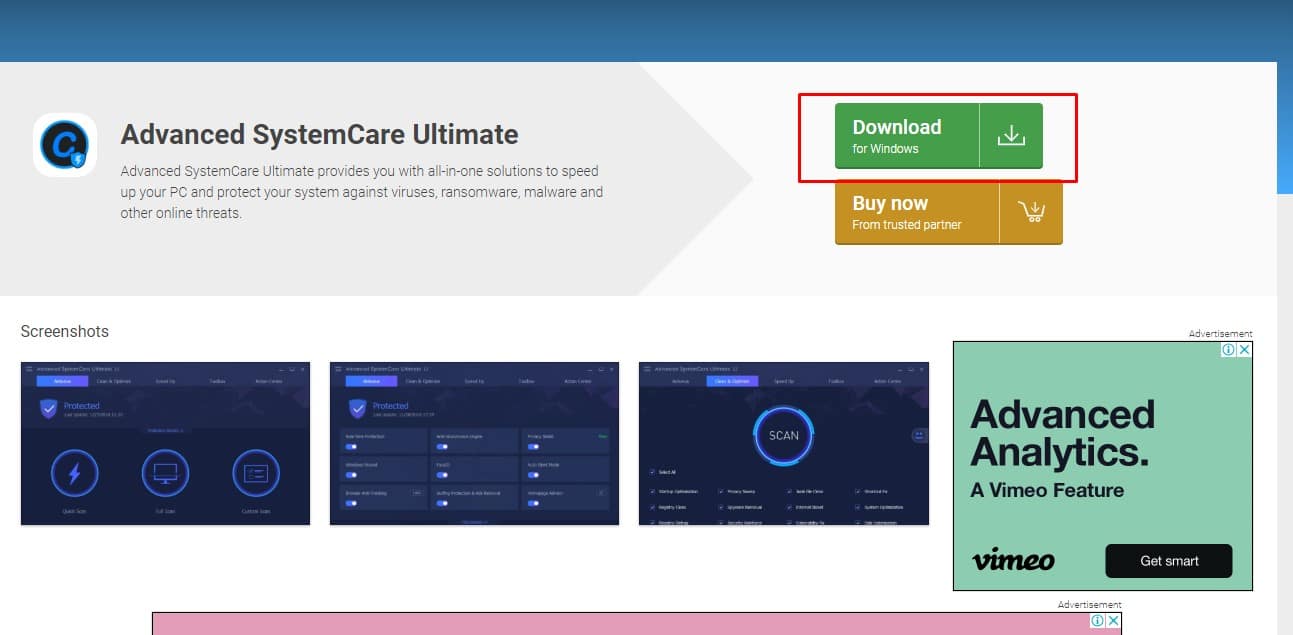Click the download arrow icon on green button
The width and height of the screenshot is (1293, 635).
click(1011, 136)
